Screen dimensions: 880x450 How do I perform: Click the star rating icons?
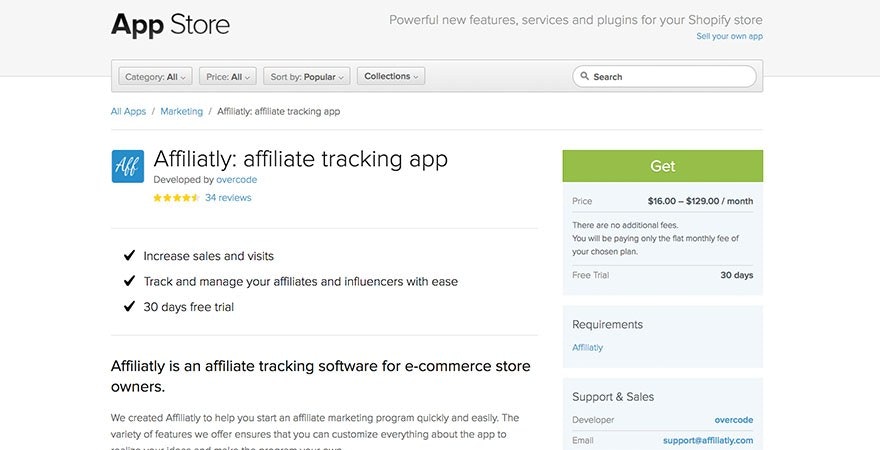(176, 198)
